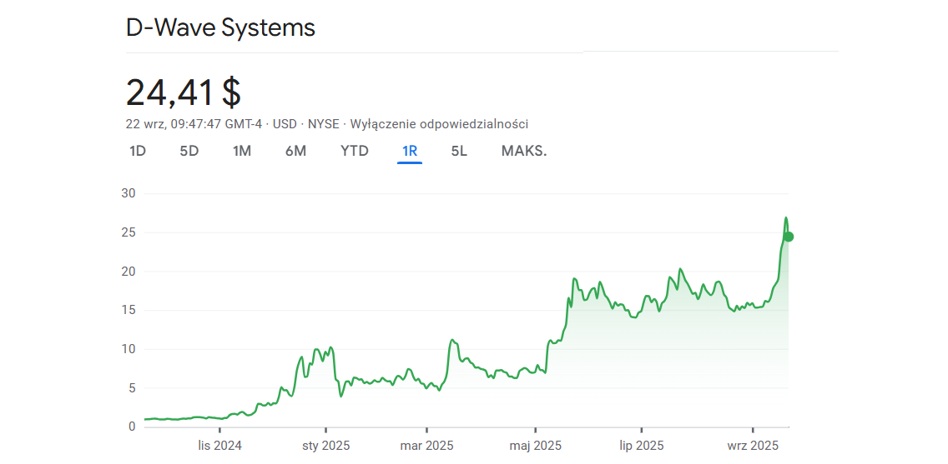Click the 10 y-axis value
This screenshot has height=464, width=948.
[x=130, y=349]
